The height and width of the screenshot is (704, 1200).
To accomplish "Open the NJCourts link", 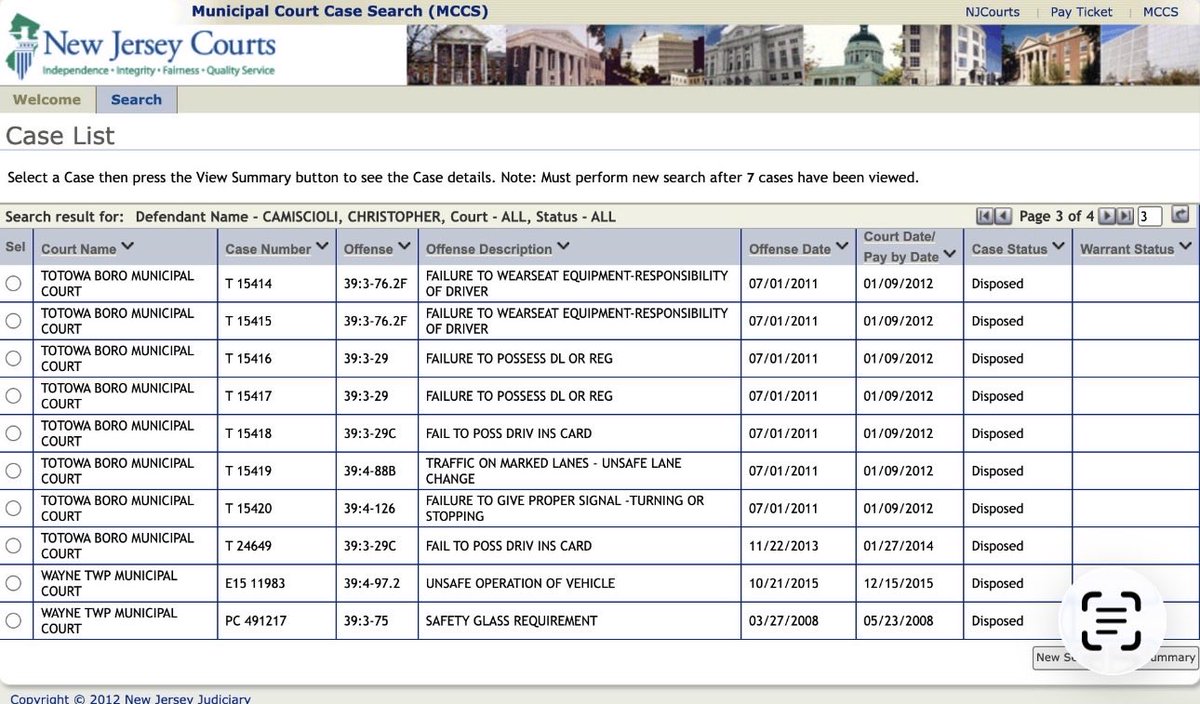I will click(x=992, y=12).
